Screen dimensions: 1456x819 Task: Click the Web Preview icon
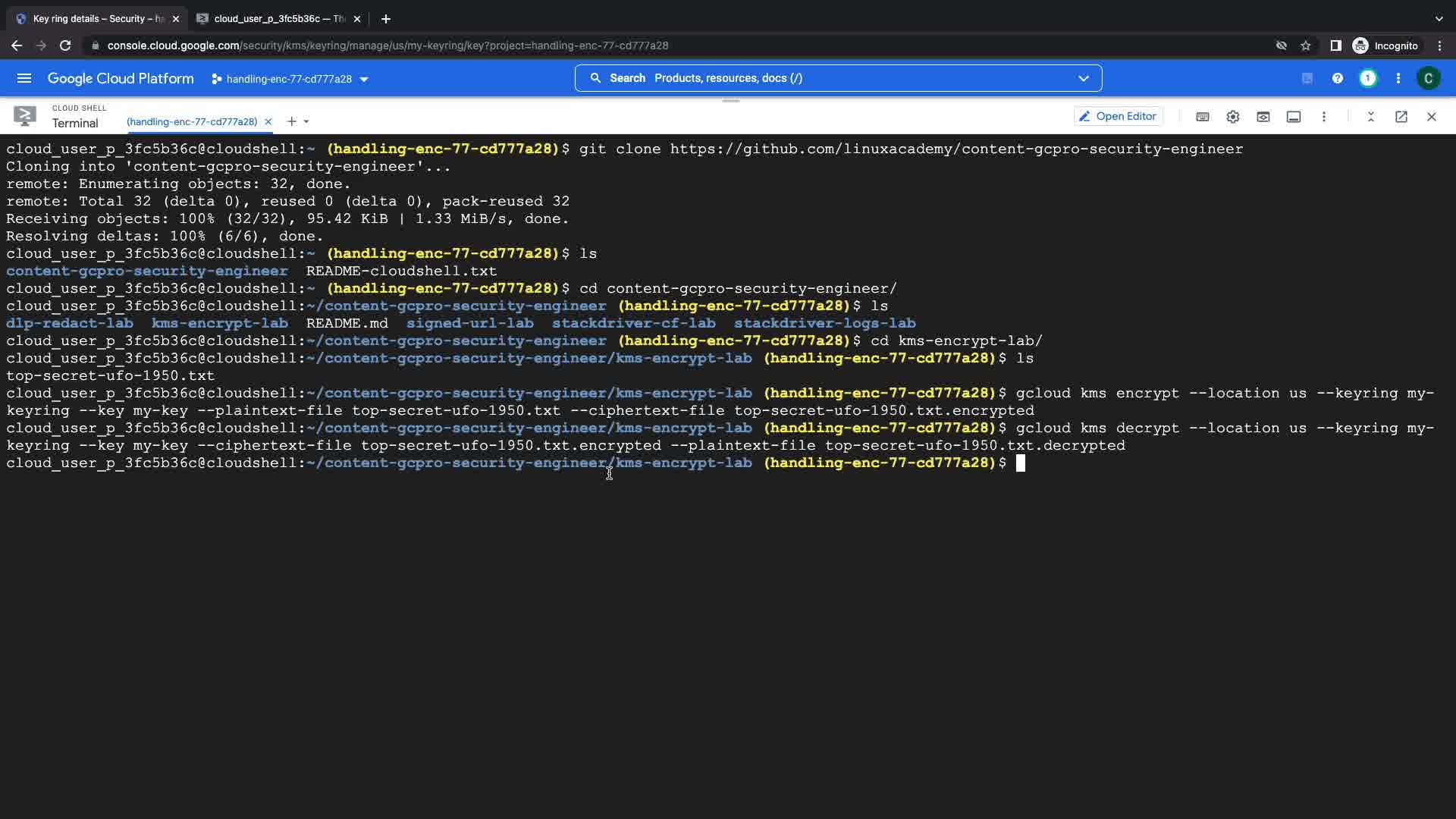1263,117
